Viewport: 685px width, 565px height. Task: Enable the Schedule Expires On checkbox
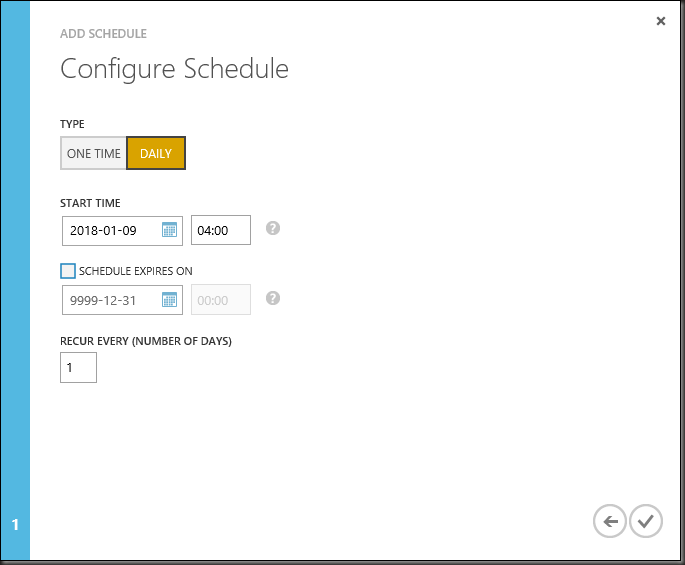pyautogui.click(x=68, y=271)
